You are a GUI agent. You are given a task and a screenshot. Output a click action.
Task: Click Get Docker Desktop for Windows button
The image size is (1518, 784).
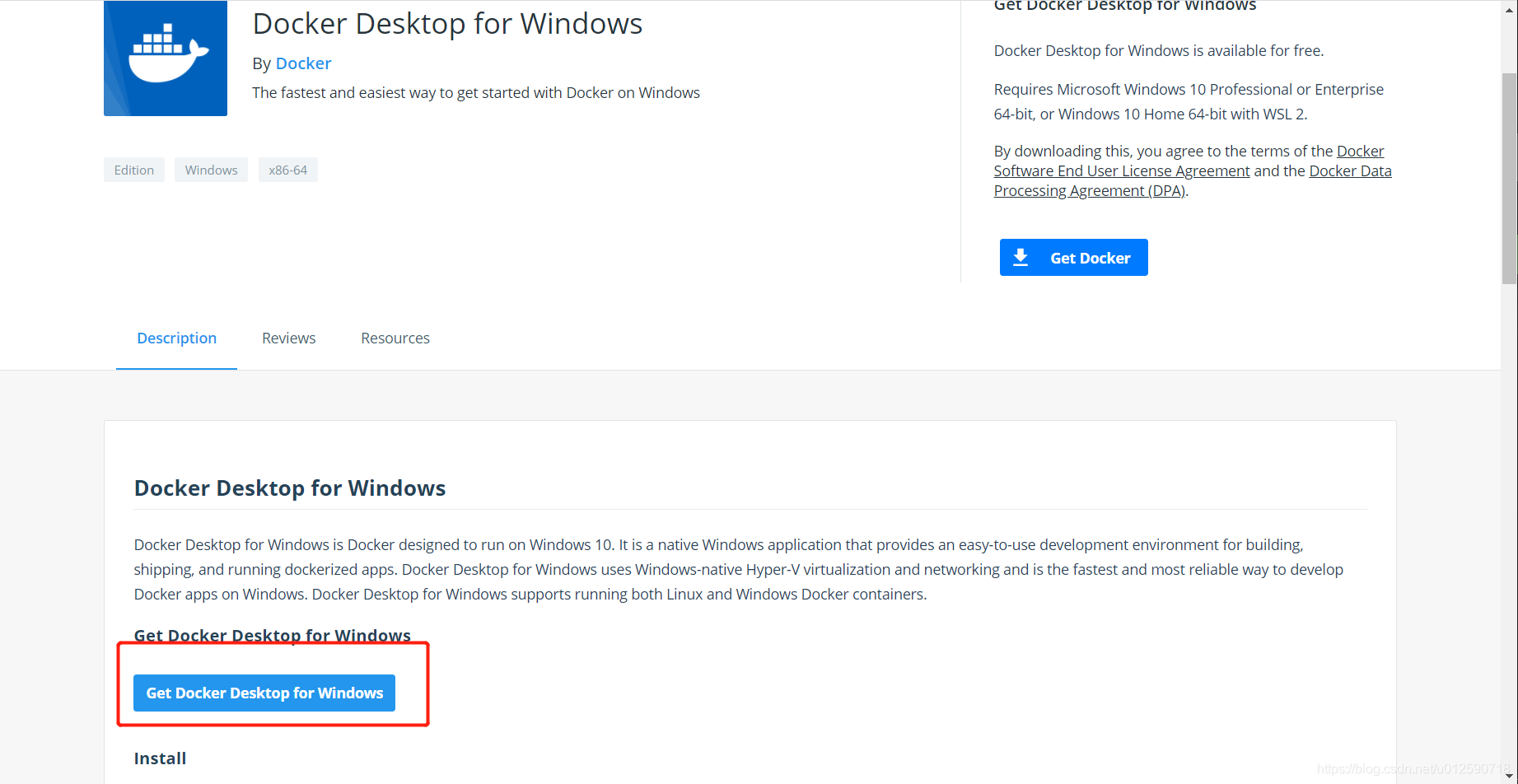pyautogui.click(x=264, y=693)
